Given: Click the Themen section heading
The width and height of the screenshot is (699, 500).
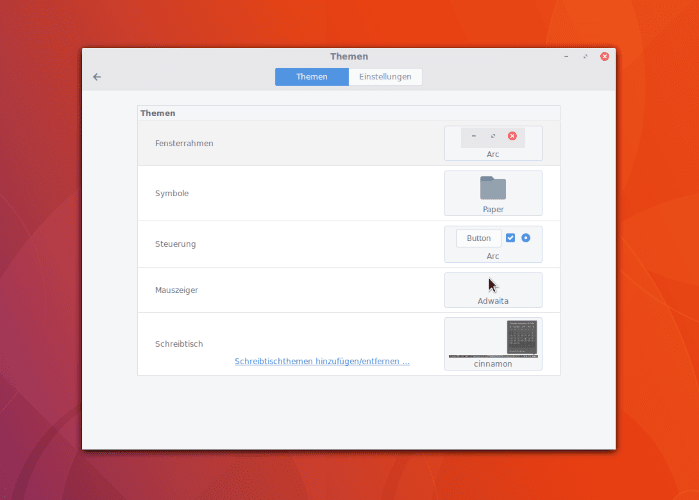Looking at the screenshot, I should coord(158,113).
